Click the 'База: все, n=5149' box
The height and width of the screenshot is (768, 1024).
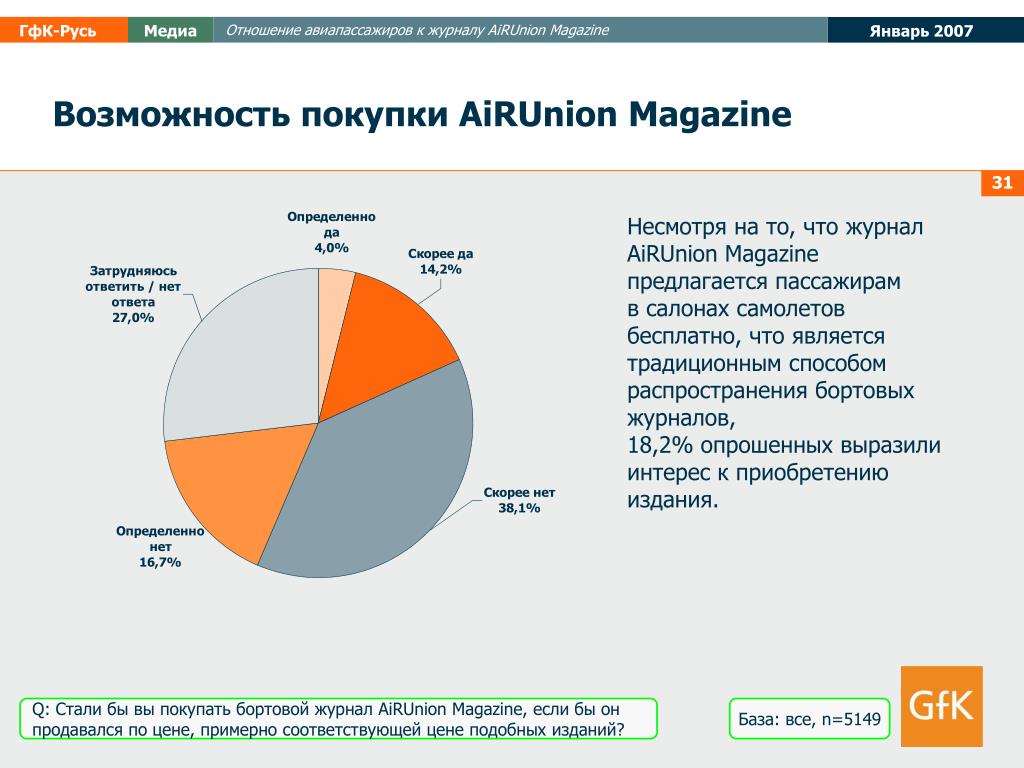[809, 719]
